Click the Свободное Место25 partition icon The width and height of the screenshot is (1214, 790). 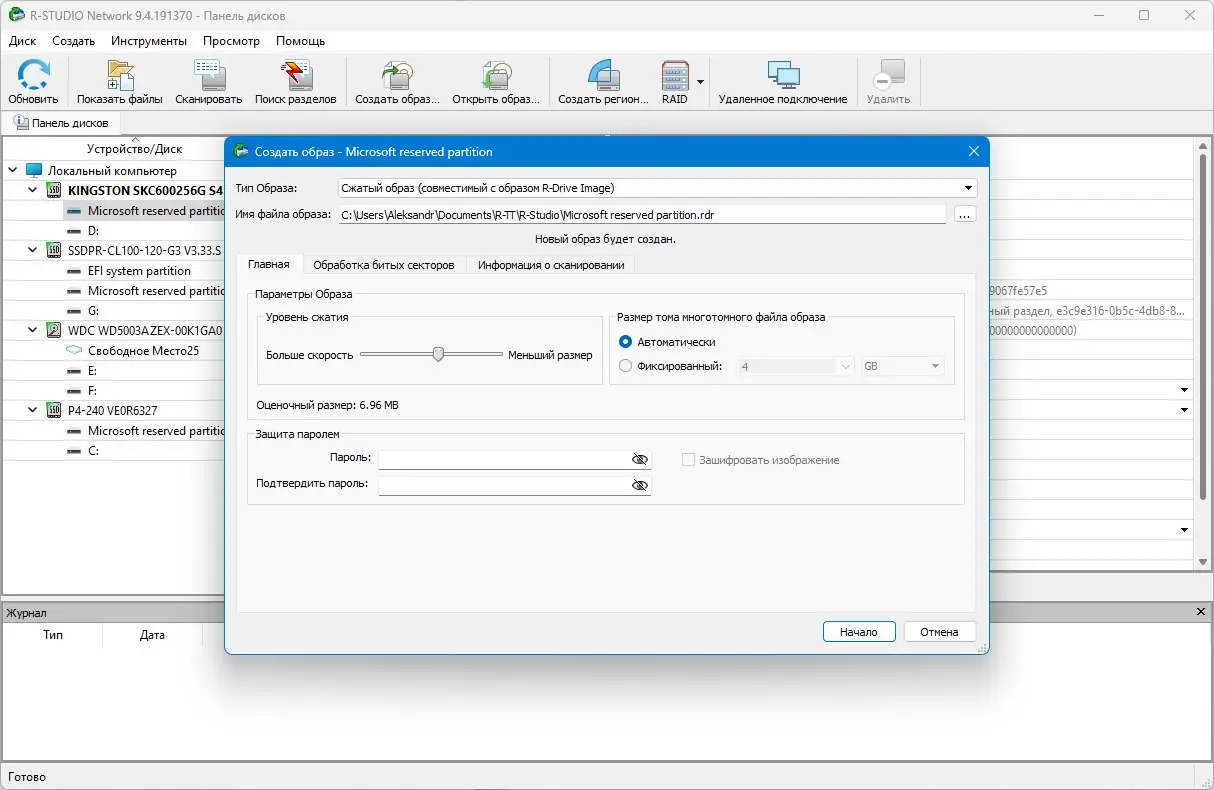[74, 351]
